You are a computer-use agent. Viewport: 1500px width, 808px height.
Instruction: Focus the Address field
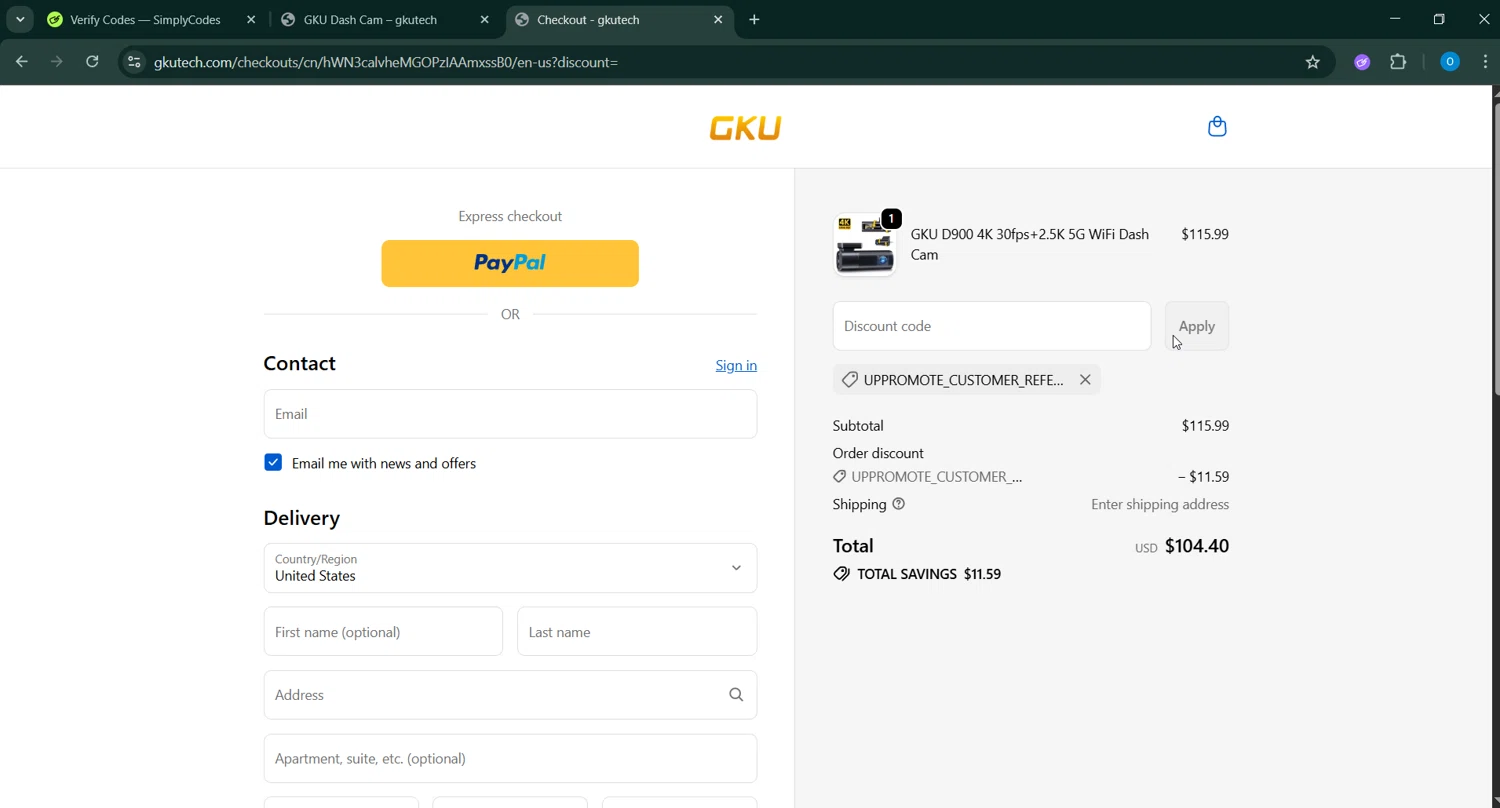click(x=510, y=695)
